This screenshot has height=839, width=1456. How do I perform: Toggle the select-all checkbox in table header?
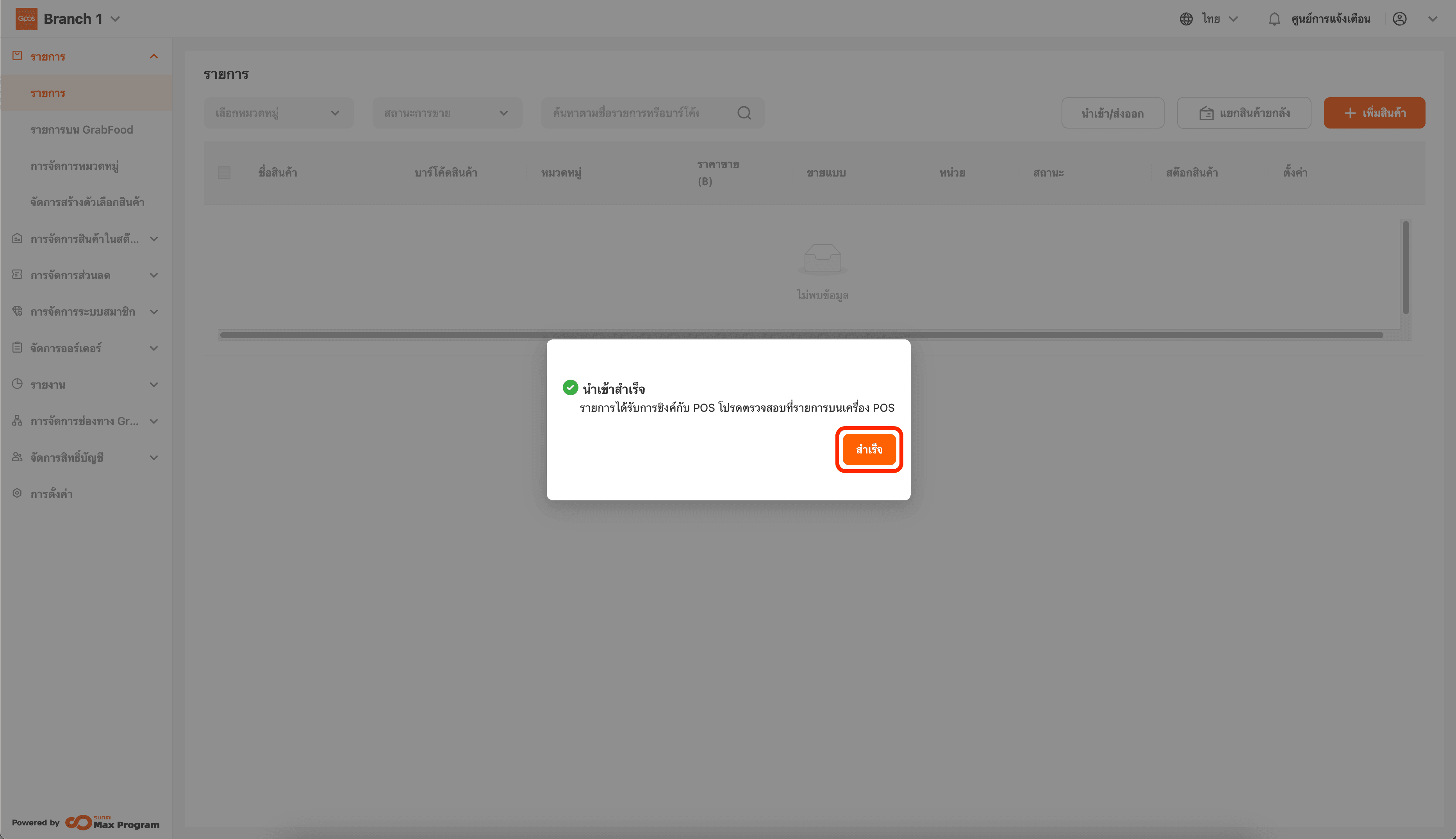(224, 173)
